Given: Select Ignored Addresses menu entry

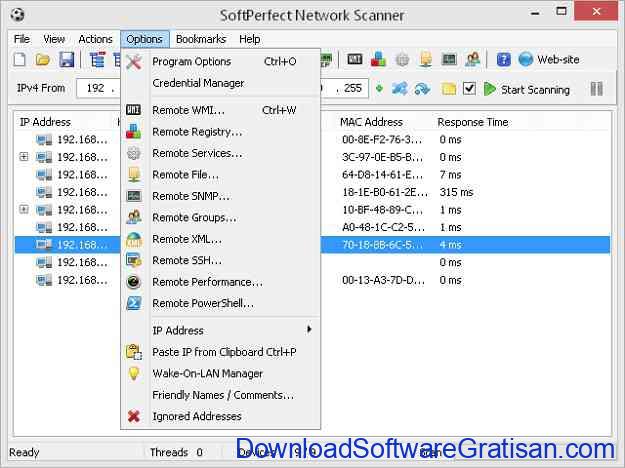Looking at the screenshot, I should pyautogui.click(x=220, y=416).
